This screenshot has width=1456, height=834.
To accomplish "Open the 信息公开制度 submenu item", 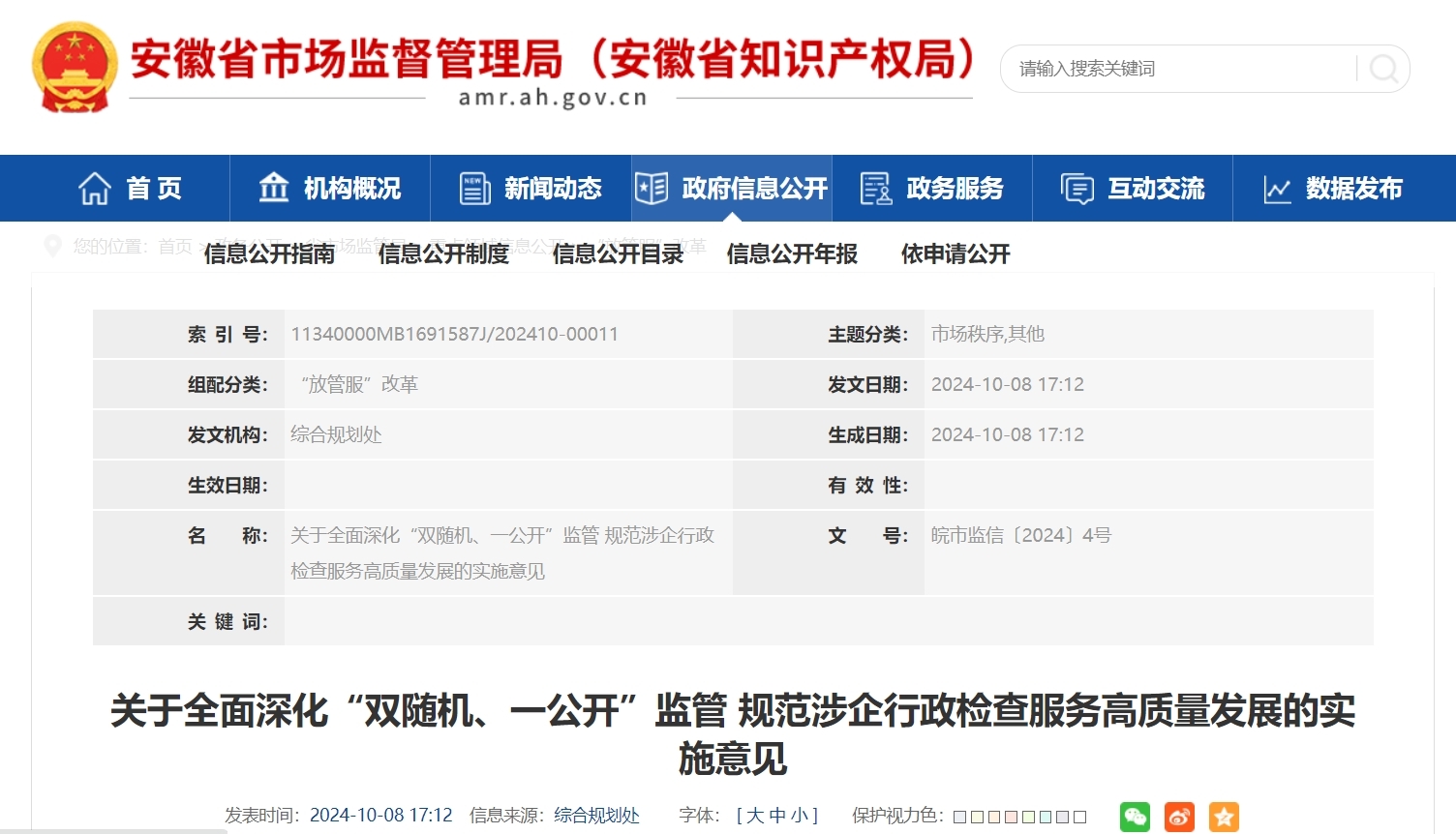I will pos(443,253).
